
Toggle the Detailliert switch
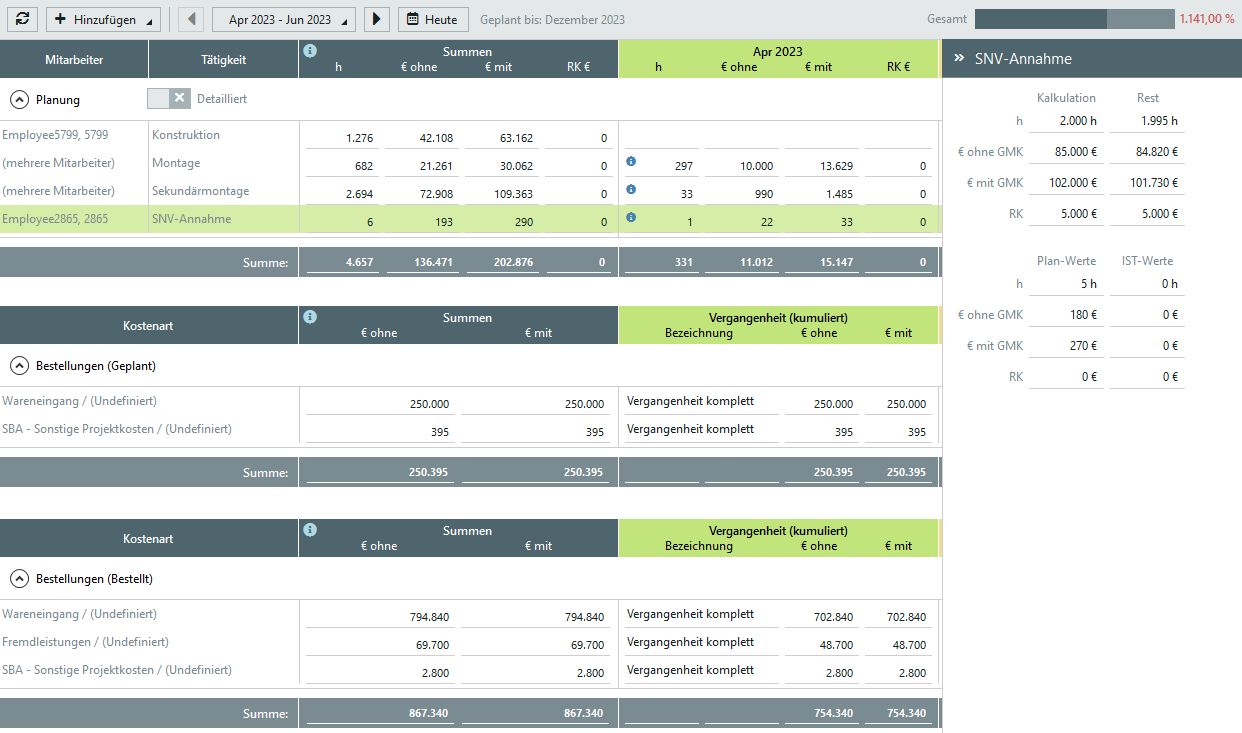click(167, 98)
